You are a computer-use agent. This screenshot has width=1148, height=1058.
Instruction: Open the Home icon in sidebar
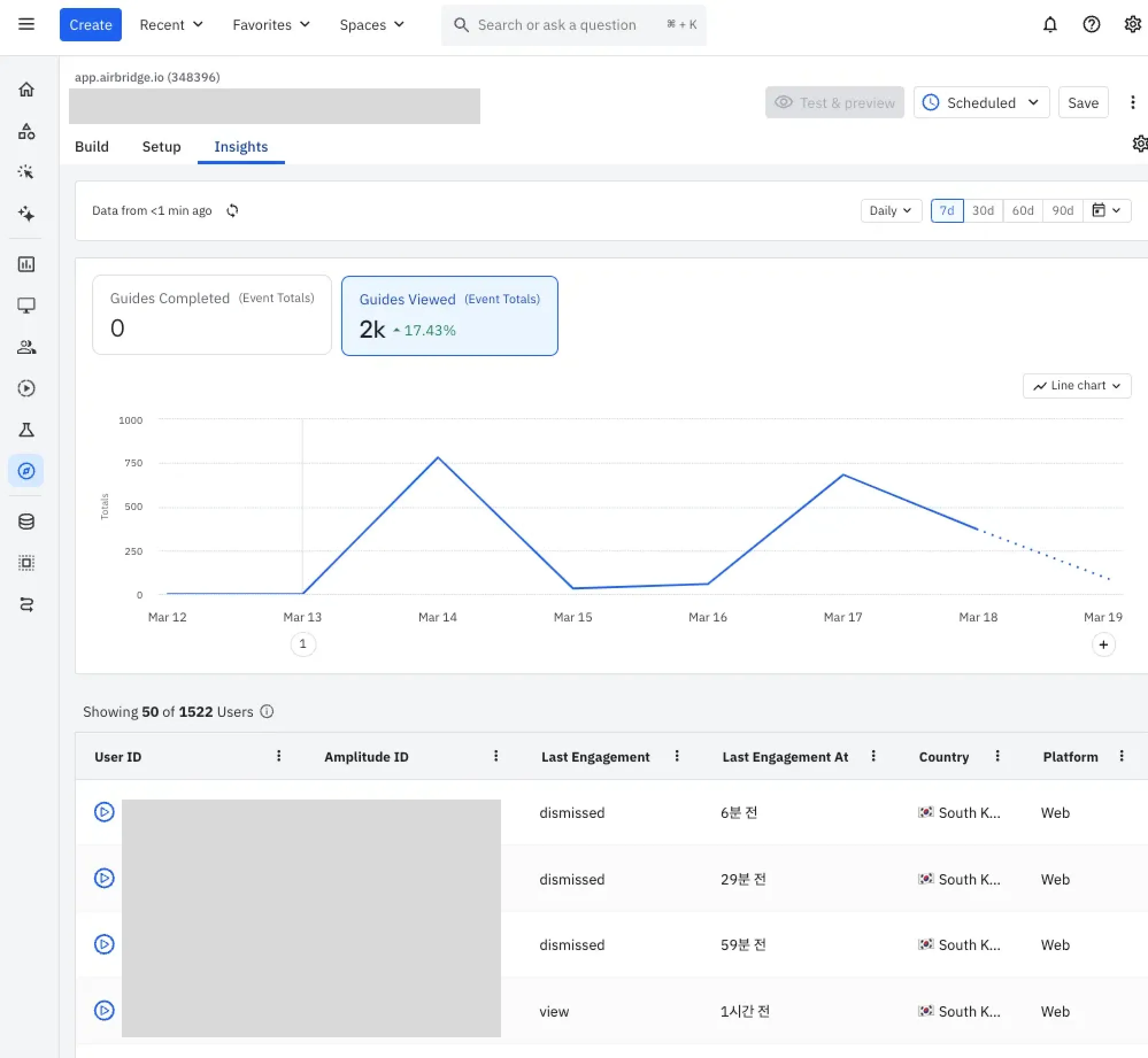point(26,90)
